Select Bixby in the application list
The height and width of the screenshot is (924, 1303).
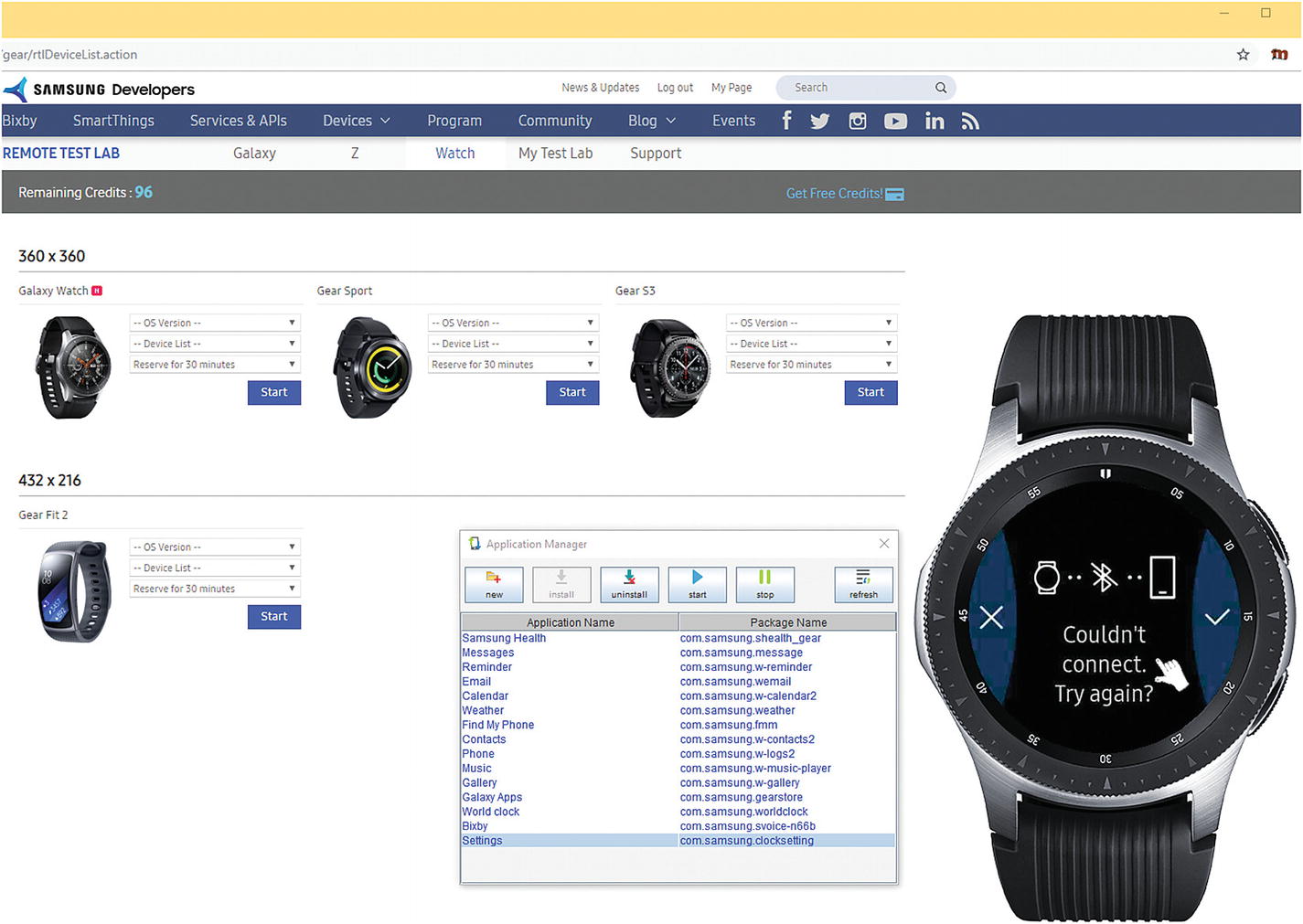(475, 826)
